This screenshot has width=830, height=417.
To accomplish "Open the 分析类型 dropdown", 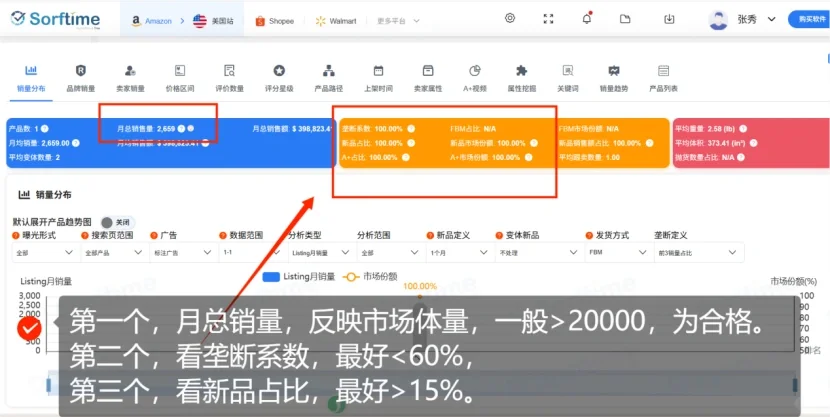I will click(x=321, y=252).
